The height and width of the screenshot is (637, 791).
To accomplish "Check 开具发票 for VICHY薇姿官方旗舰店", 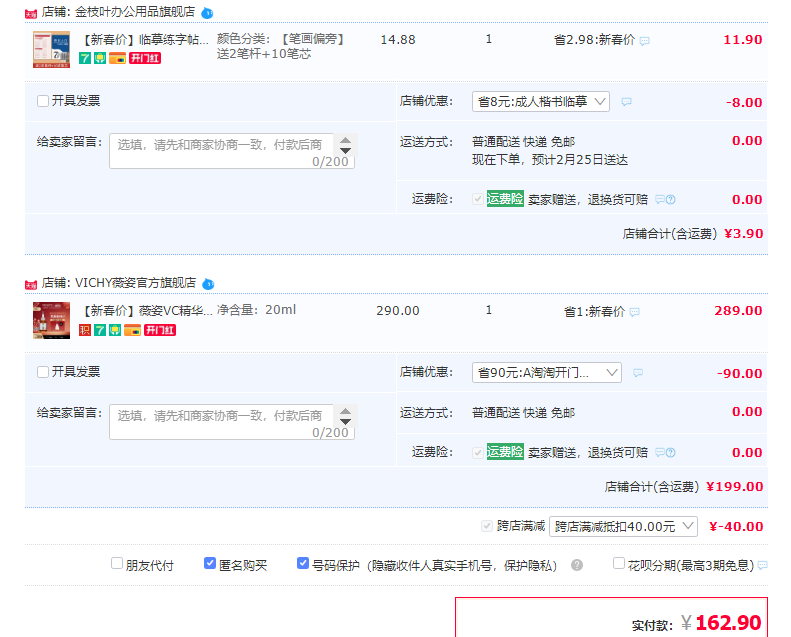I will tap(43, 372).
